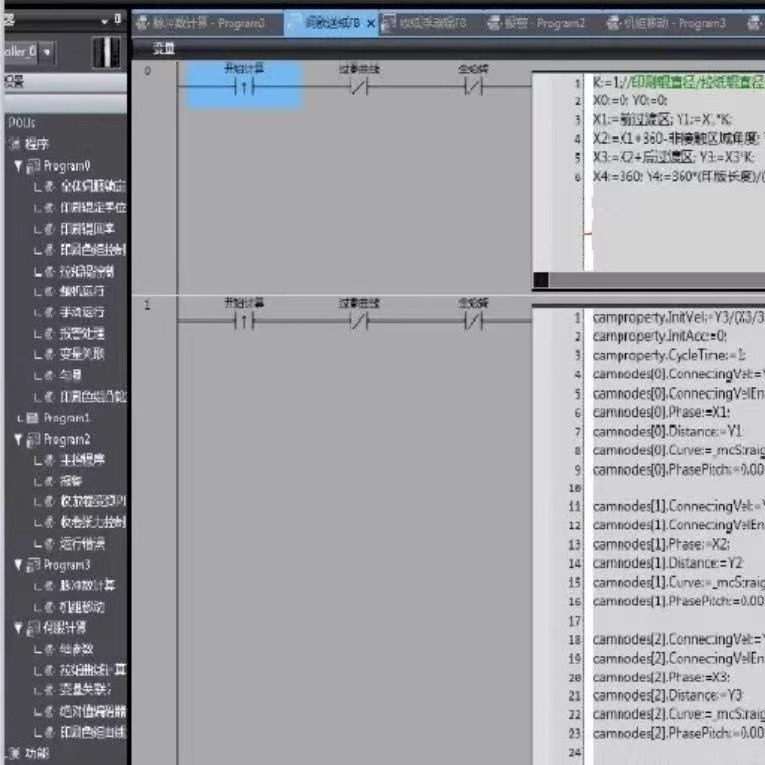This screenshot has width=765, height=765.
Task: Click the pin icon of explorer panel
Action: (x=118, y=19)
